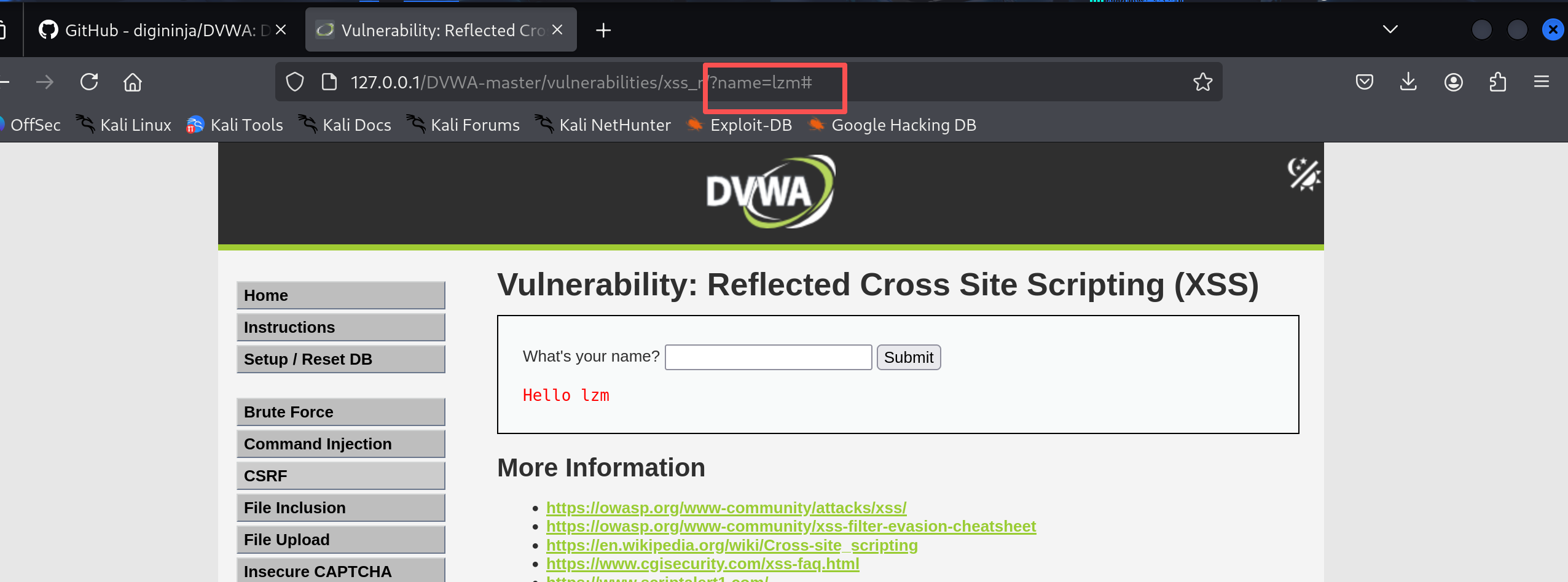Click the page info document icon
The width and height of the screenshot is (1568, 582).
[329, 82]
